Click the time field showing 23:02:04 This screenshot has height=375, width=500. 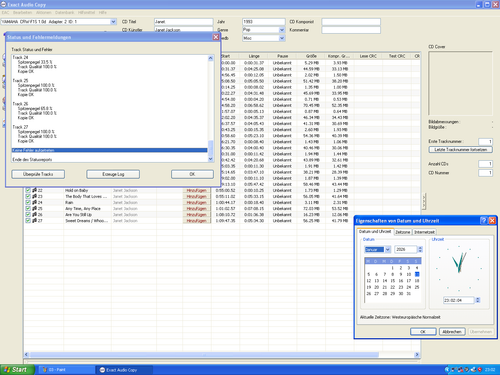point(459,300)
